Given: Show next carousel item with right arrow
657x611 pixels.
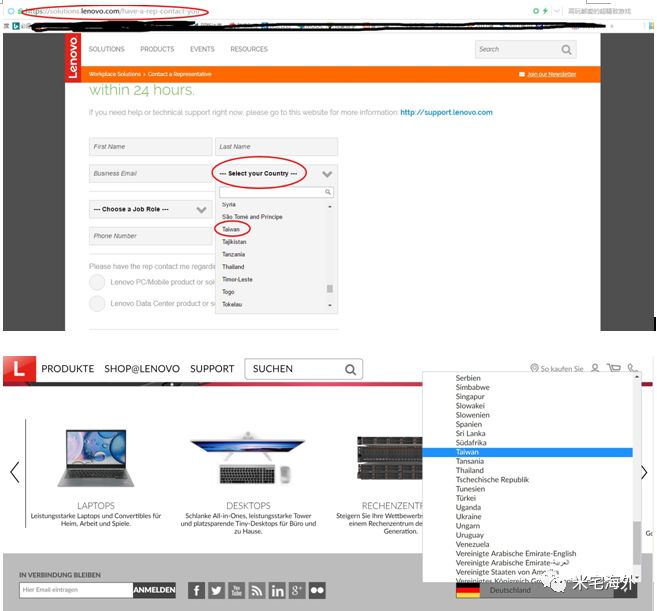Looking at the screenshot, I should pos(644,472).
